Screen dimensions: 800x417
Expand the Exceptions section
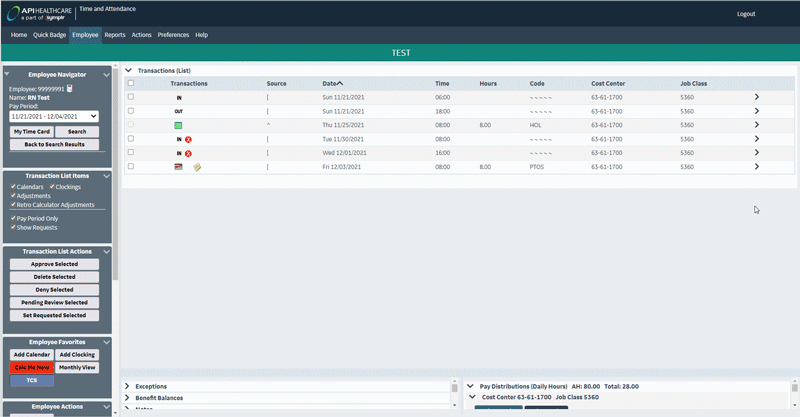pos(127,386)
